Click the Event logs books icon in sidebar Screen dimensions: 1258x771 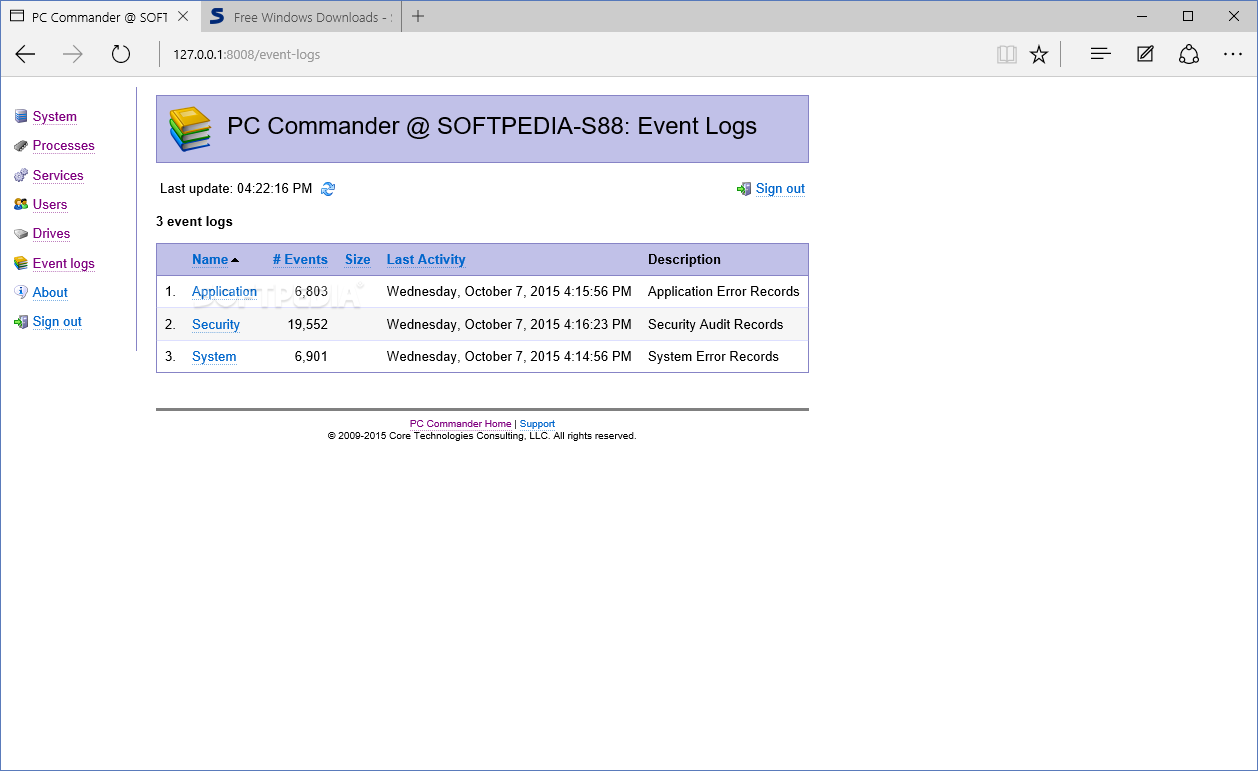(x=21, y=263)
